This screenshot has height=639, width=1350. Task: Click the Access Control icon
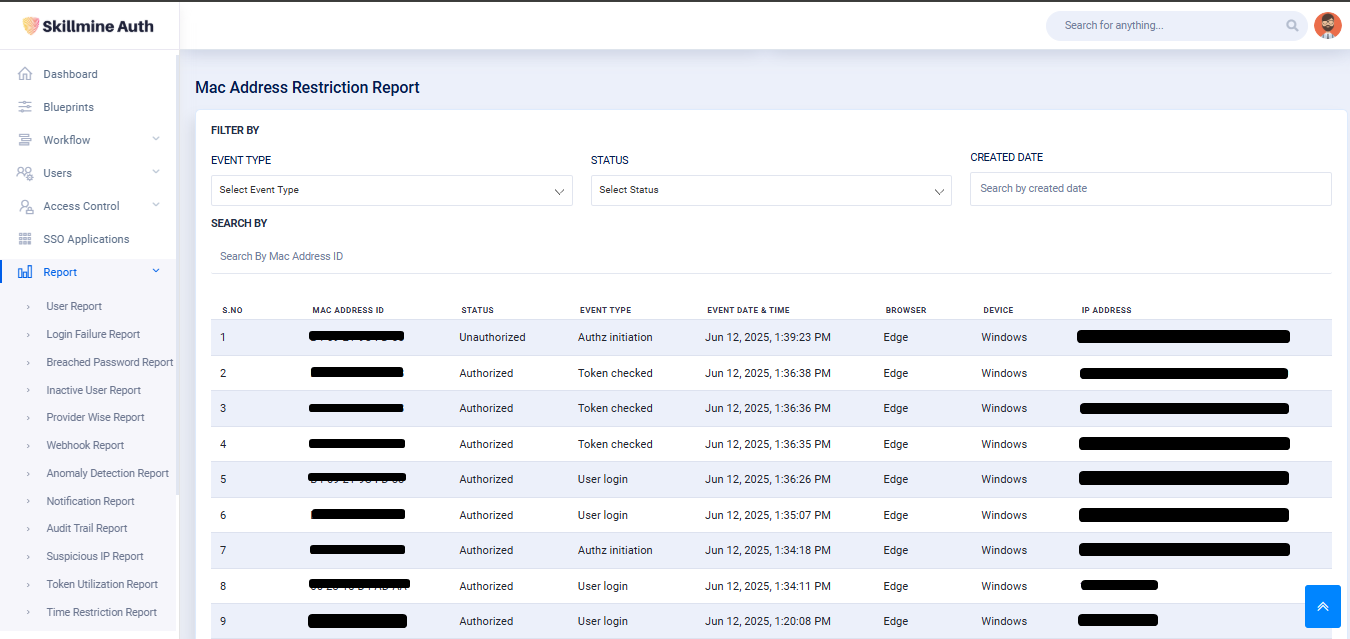(x=25, y=206)
